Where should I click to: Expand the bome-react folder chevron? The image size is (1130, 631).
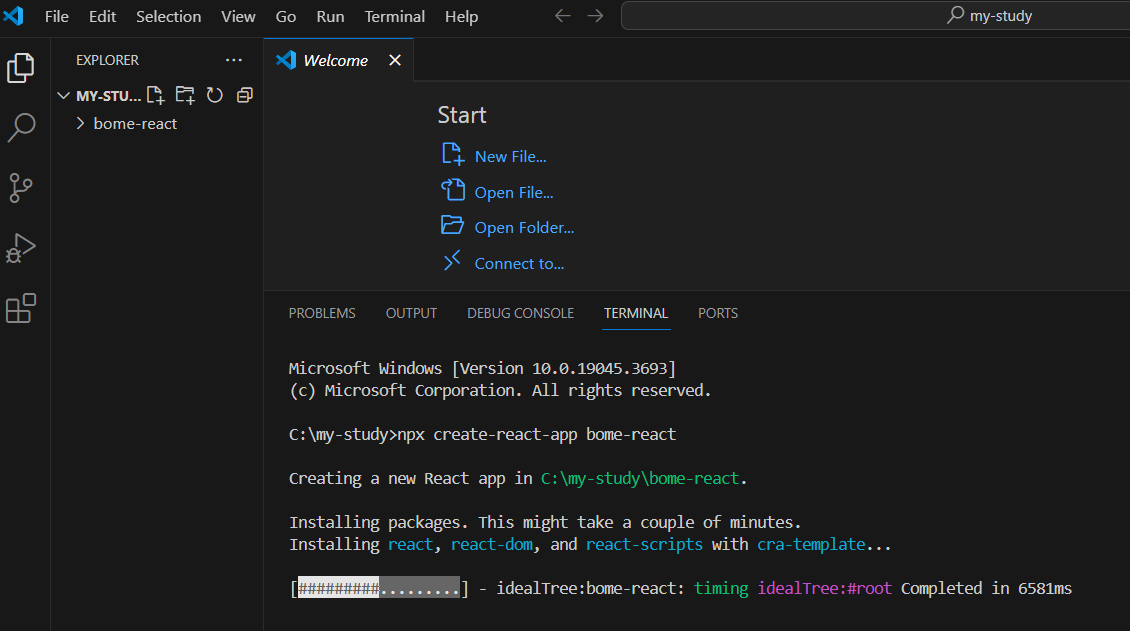click(80, 124)
